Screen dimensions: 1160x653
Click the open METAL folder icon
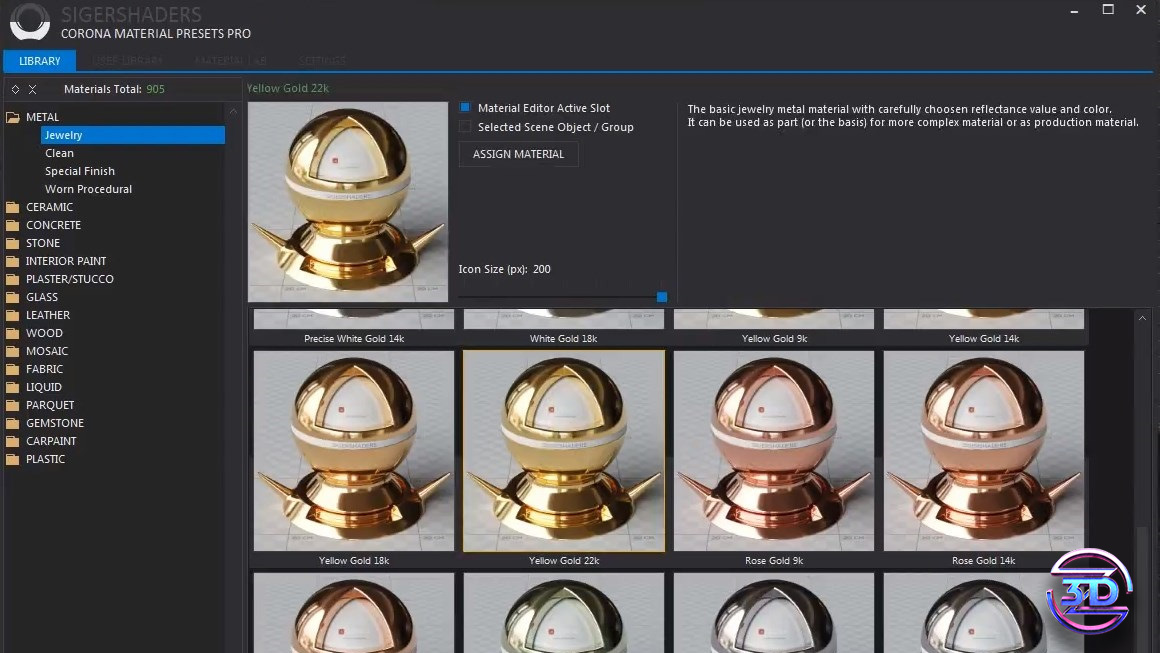click(x=13, y=117)
